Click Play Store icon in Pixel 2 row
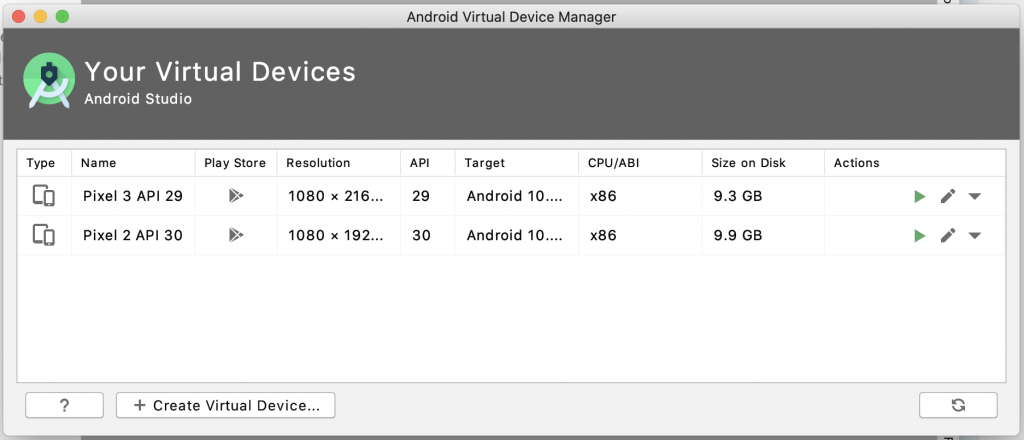The image size is (1024, 440). pos(236,235)
